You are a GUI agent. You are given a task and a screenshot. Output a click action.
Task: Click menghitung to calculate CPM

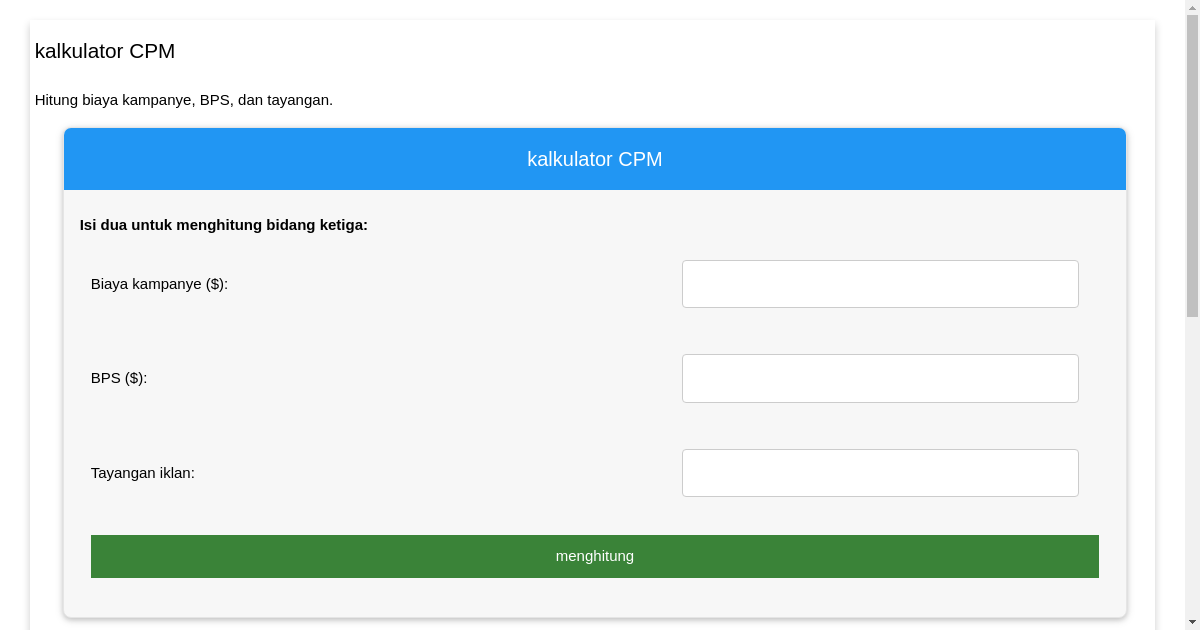click(x=595, y=556)
